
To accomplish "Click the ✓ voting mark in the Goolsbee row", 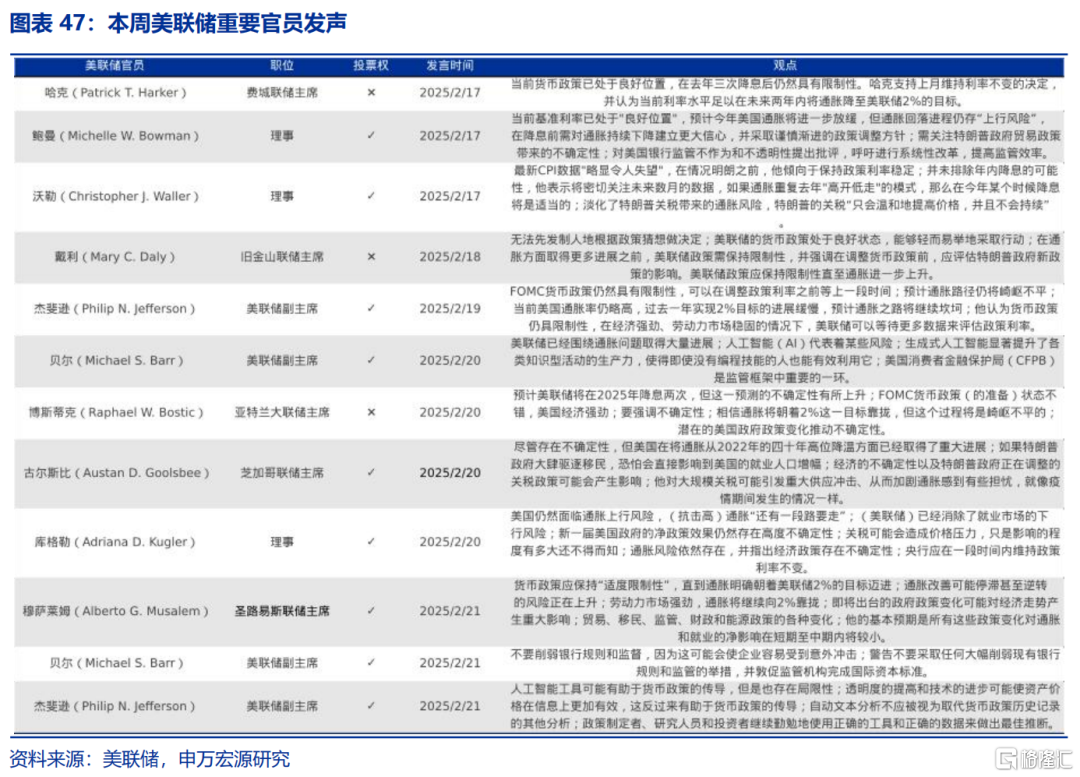I will 371,473.
